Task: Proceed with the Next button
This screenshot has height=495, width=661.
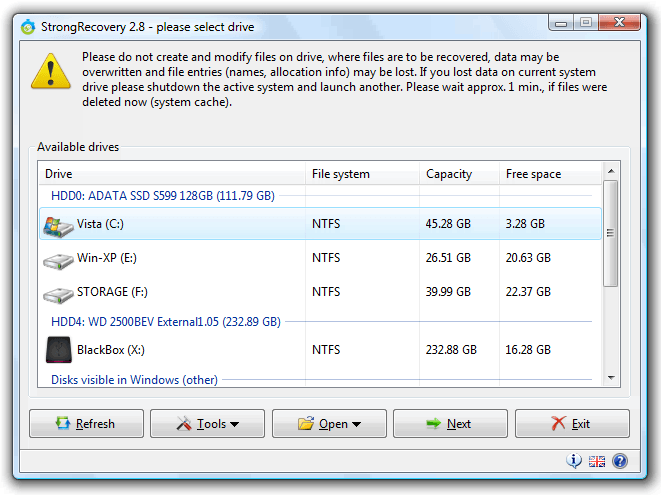Action: coord(450,424)
